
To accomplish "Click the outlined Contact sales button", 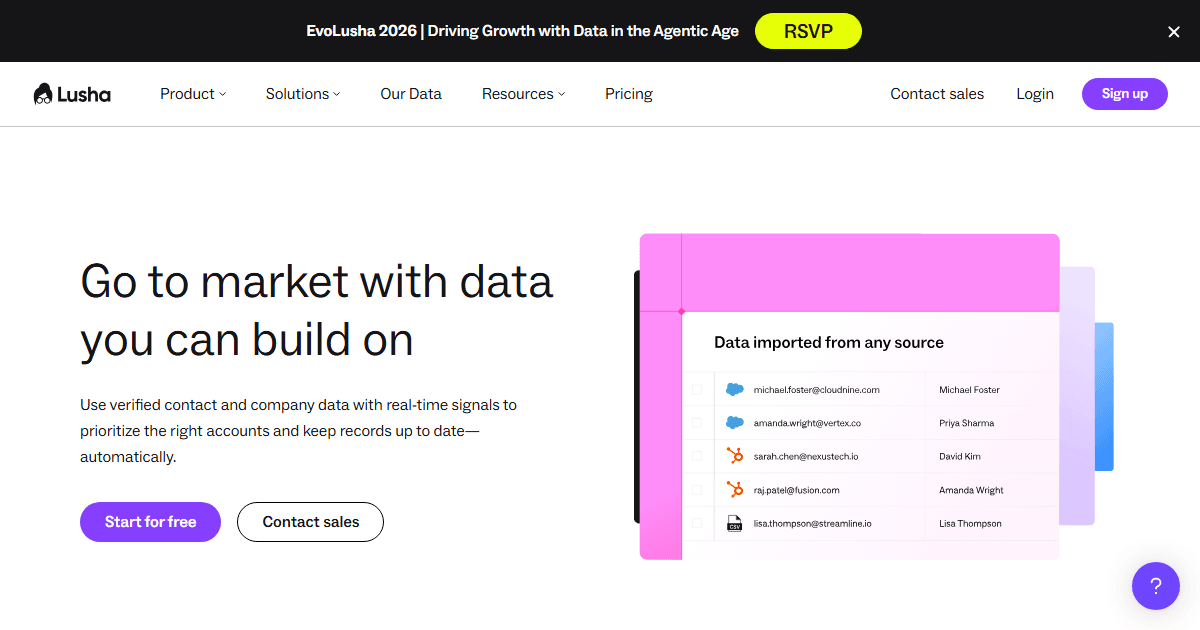I will (x=310, y=522).
